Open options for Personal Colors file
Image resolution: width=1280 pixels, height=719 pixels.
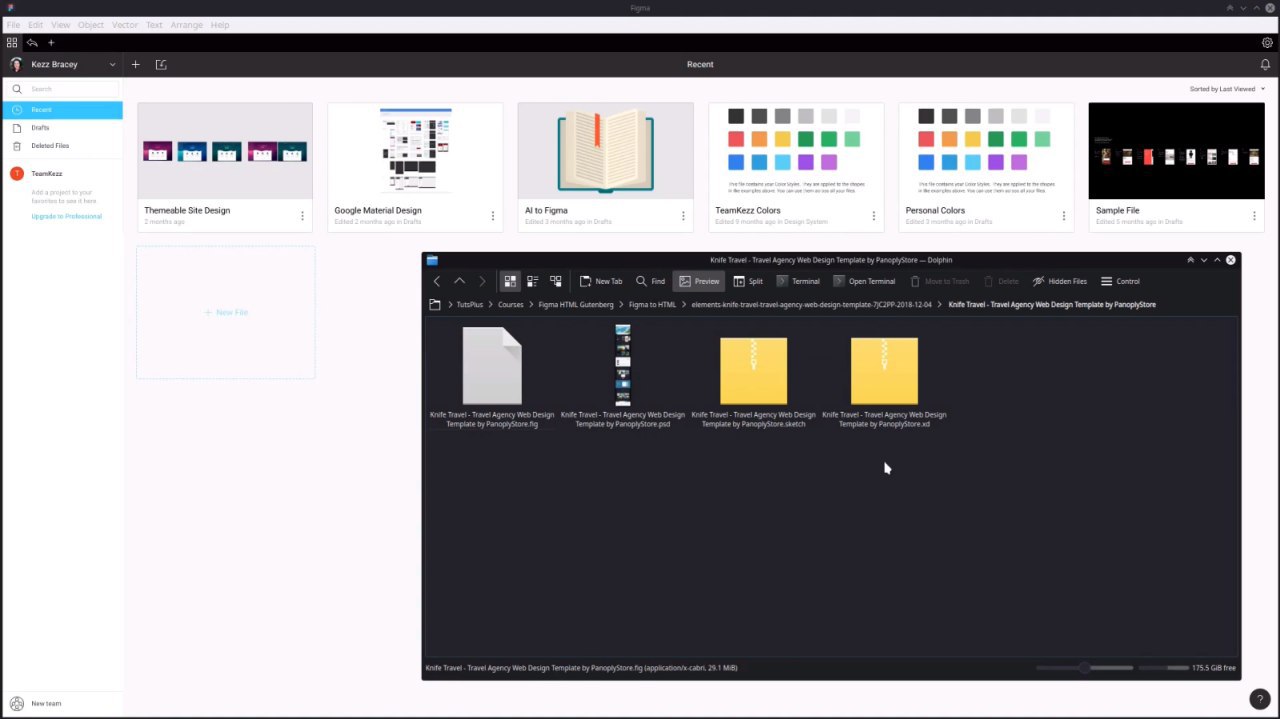(x=1063, y=216)
